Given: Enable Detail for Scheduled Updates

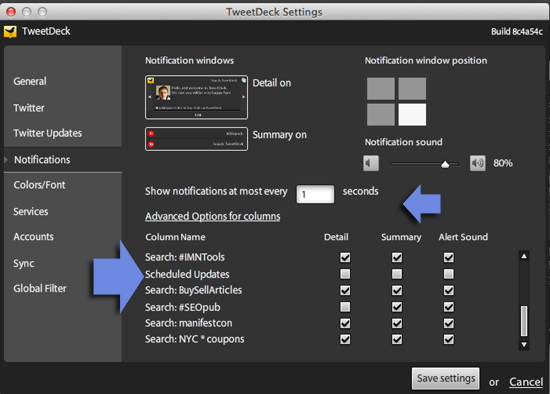Looking at the screenshot, I should point(345,274).
